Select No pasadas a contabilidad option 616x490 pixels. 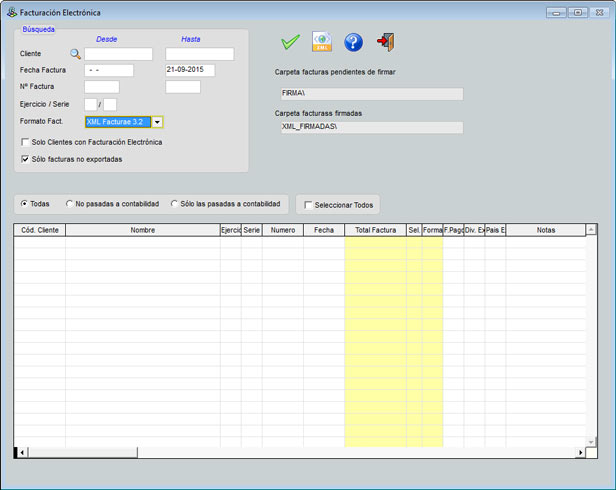[x=70, y=204]
